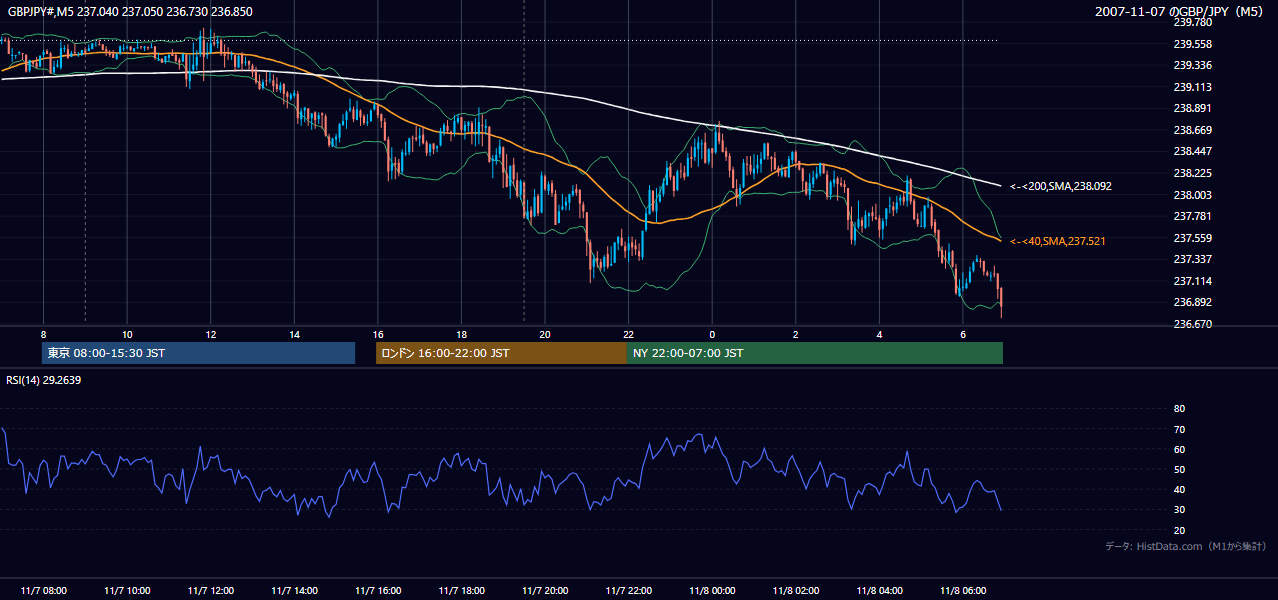Click the London session bar ロンドン 16:00-22:00 JST
The image size is (1278, 600).
click(501, 353)
